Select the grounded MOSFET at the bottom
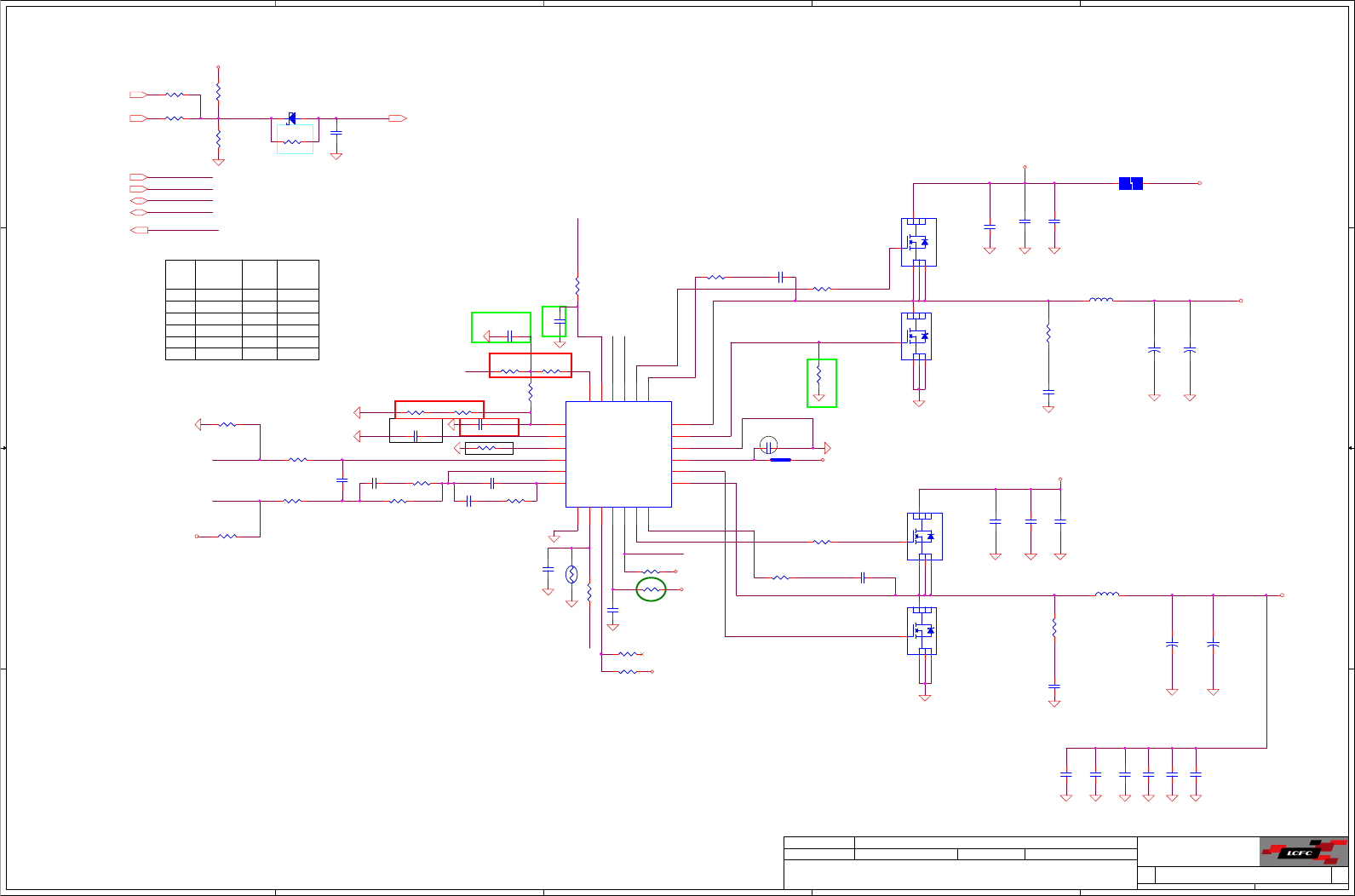This screenshot has height=896, width=1355. click(x=922, y=630)
